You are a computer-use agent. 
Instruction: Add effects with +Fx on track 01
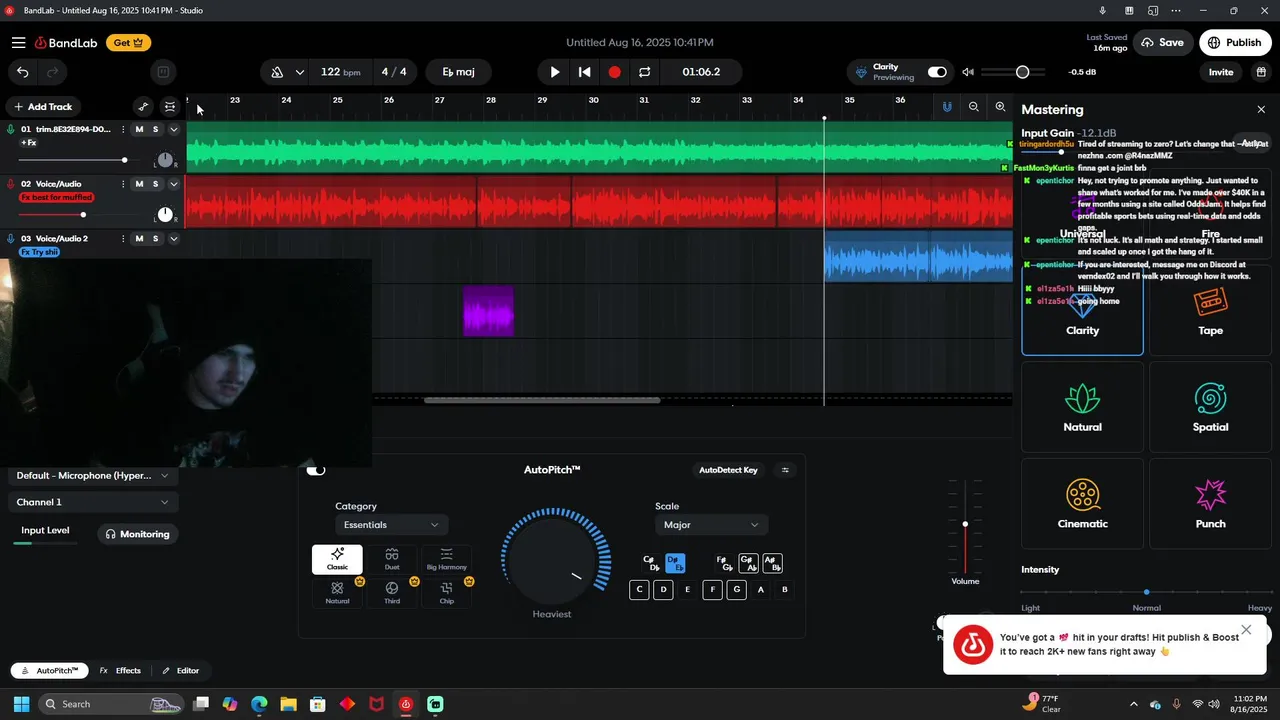coord(29,143)
